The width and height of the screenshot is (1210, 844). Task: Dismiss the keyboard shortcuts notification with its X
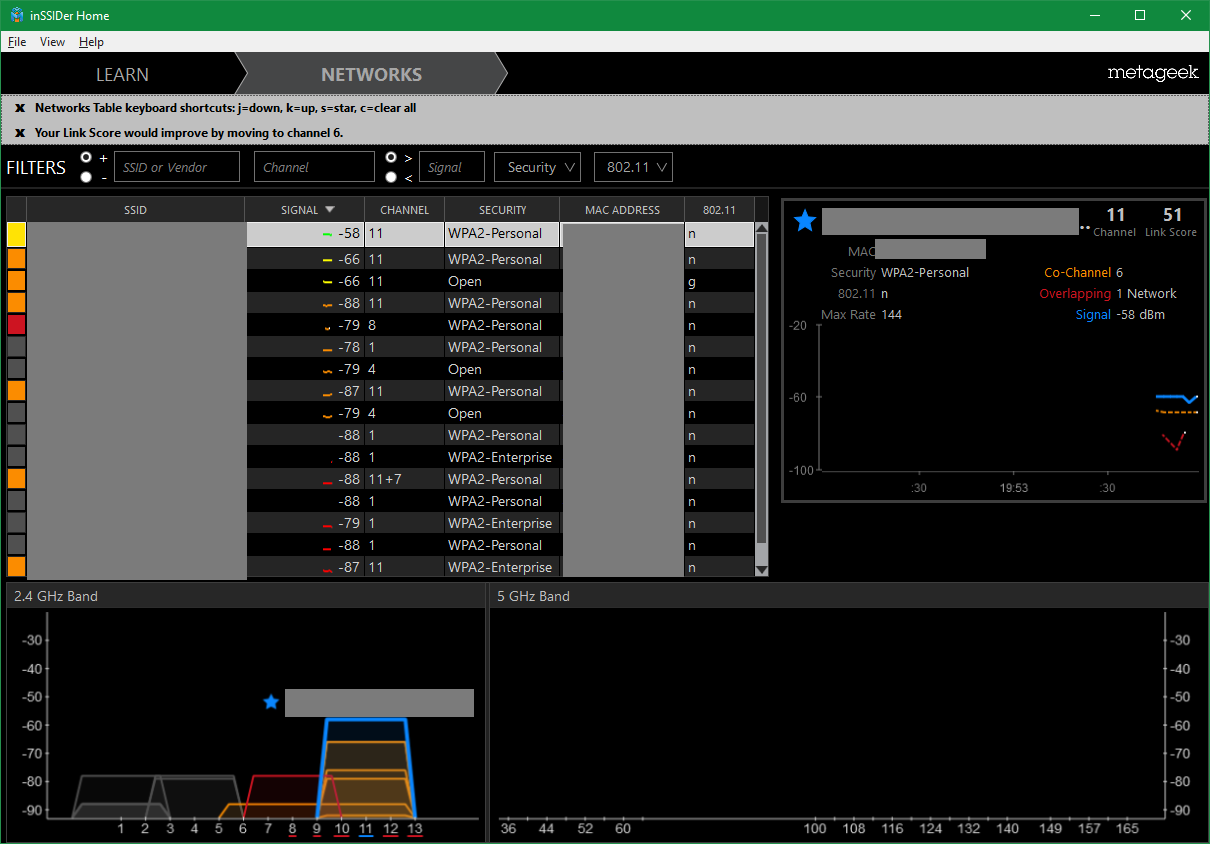point(20,108)
